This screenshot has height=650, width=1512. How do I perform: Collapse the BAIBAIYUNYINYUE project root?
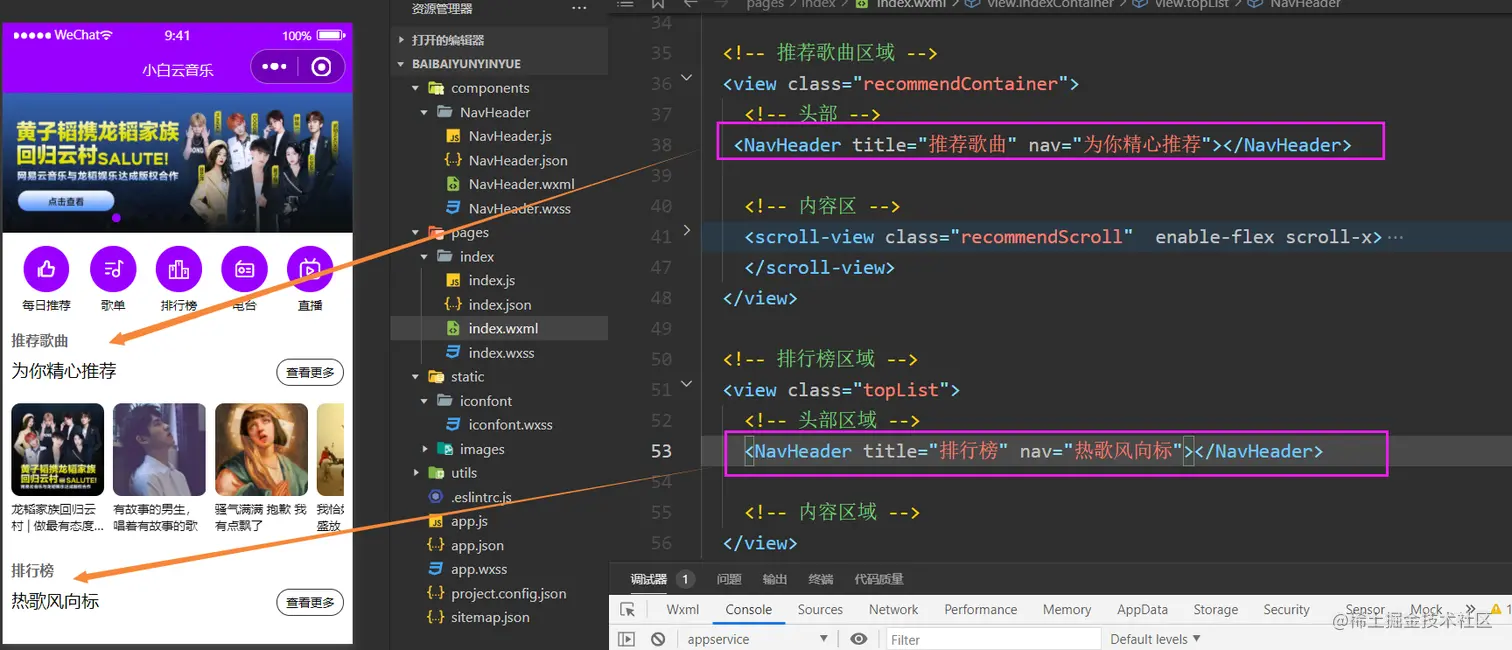pos(499,63)
